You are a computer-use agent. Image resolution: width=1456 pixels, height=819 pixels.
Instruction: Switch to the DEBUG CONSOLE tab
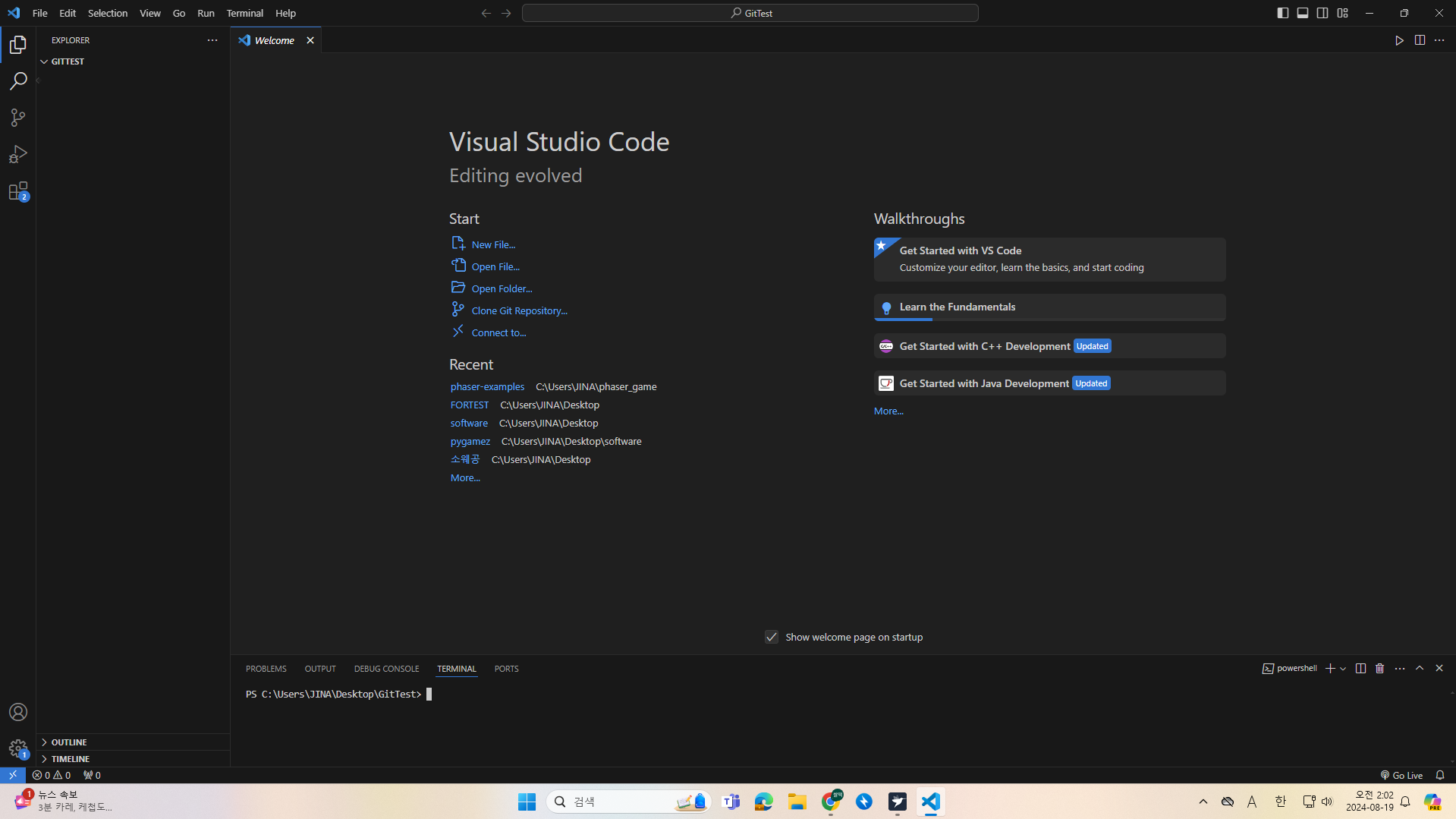(386, 669)
